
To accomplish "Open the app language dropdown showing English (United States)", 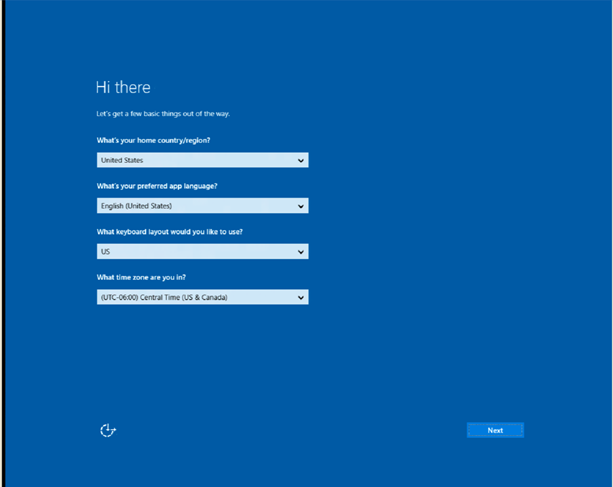I will tap(203, 206).
